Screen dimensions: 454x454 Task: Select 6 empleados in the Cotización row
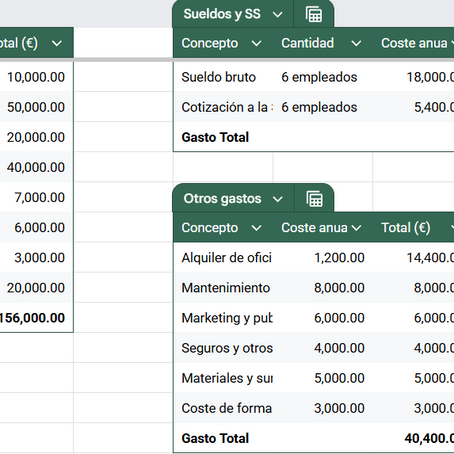coord(319,107)
